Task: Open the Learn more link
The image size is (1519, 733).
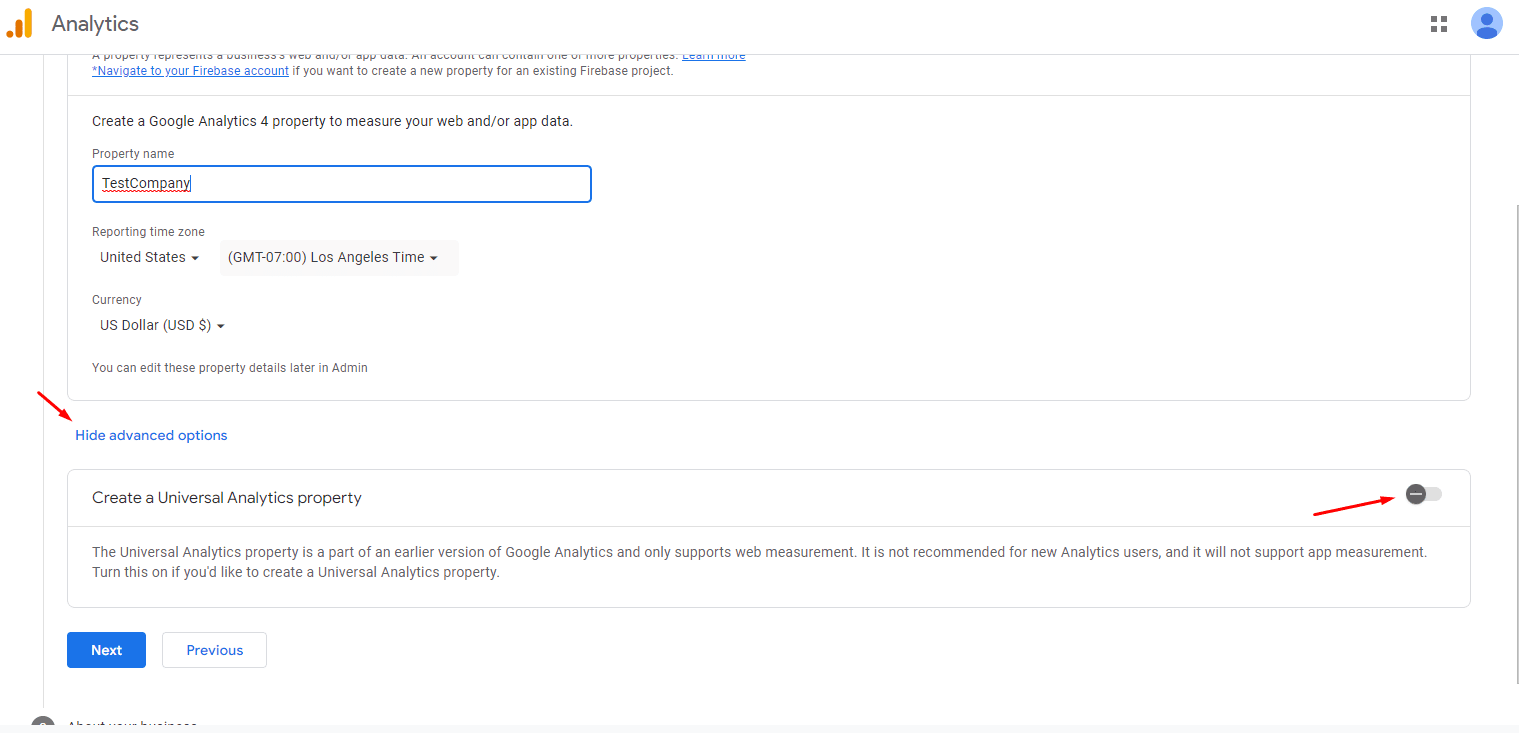Action: click(713, 56)
